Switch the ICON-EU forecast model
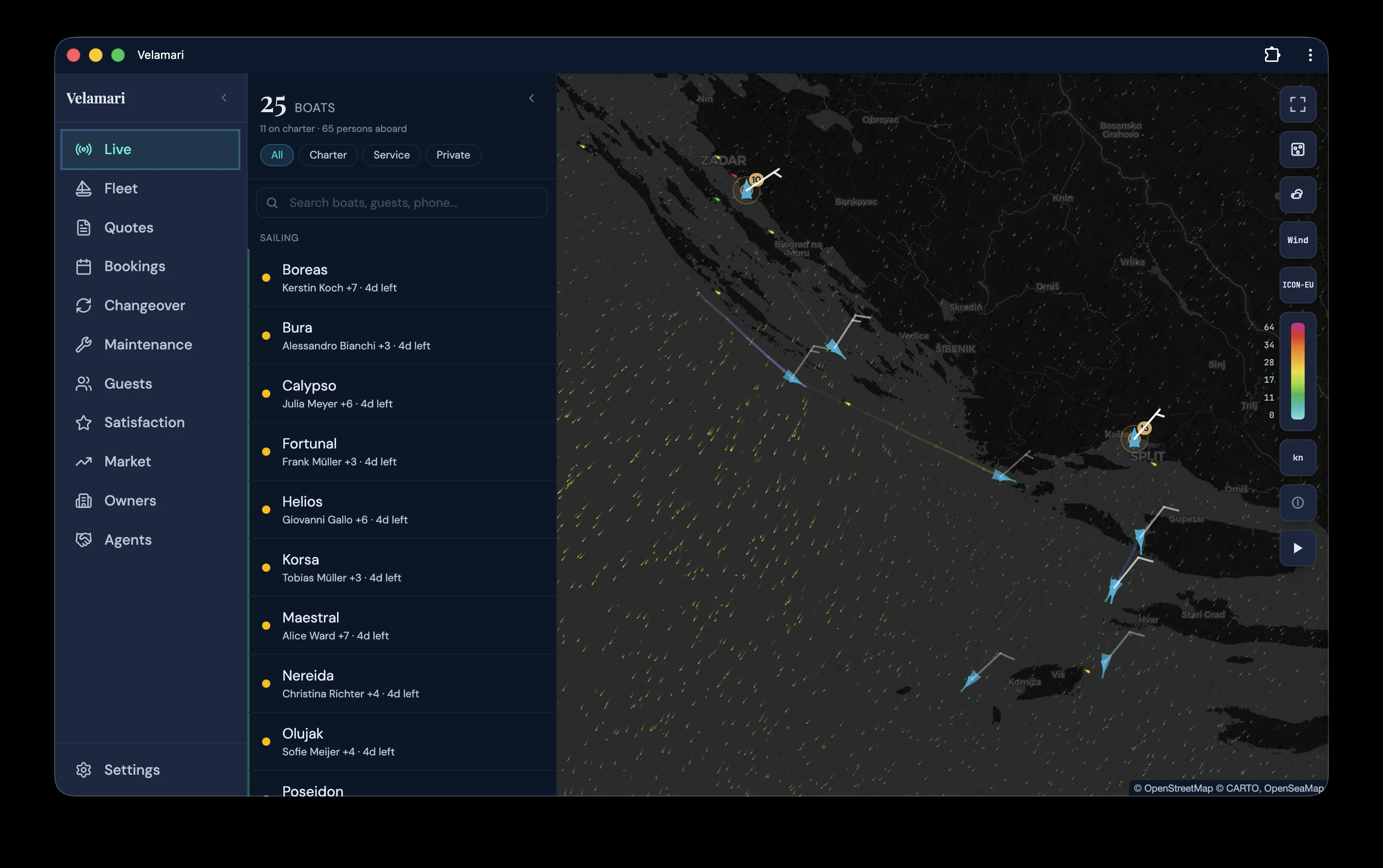The height and width of the screenshot is (868, 1383). point(1297,285)
